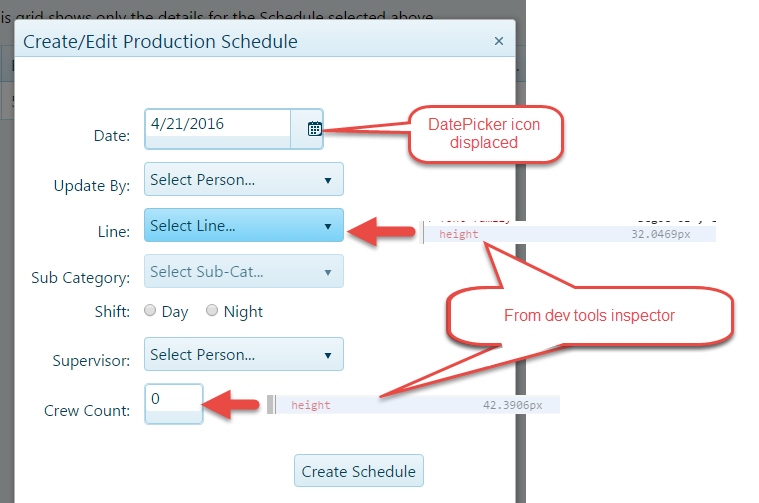Click the Sub Category dropdown arrow
759x503 pixels.
tap(328, 272)
